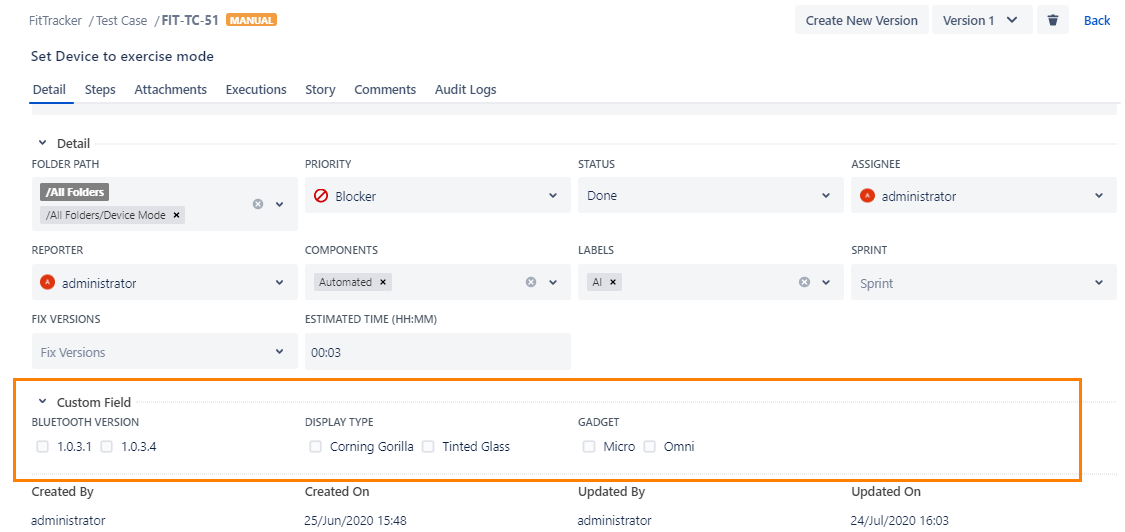Remove the Device Mode folder tag

pos(177,215)
